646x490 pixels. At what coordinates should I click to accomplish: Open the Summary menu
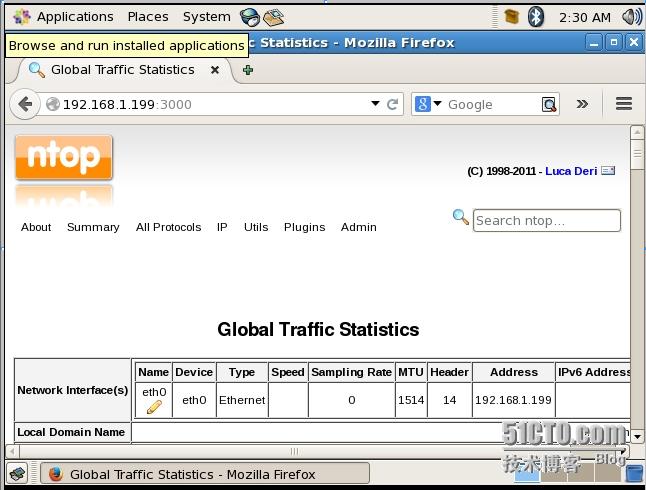93,227
